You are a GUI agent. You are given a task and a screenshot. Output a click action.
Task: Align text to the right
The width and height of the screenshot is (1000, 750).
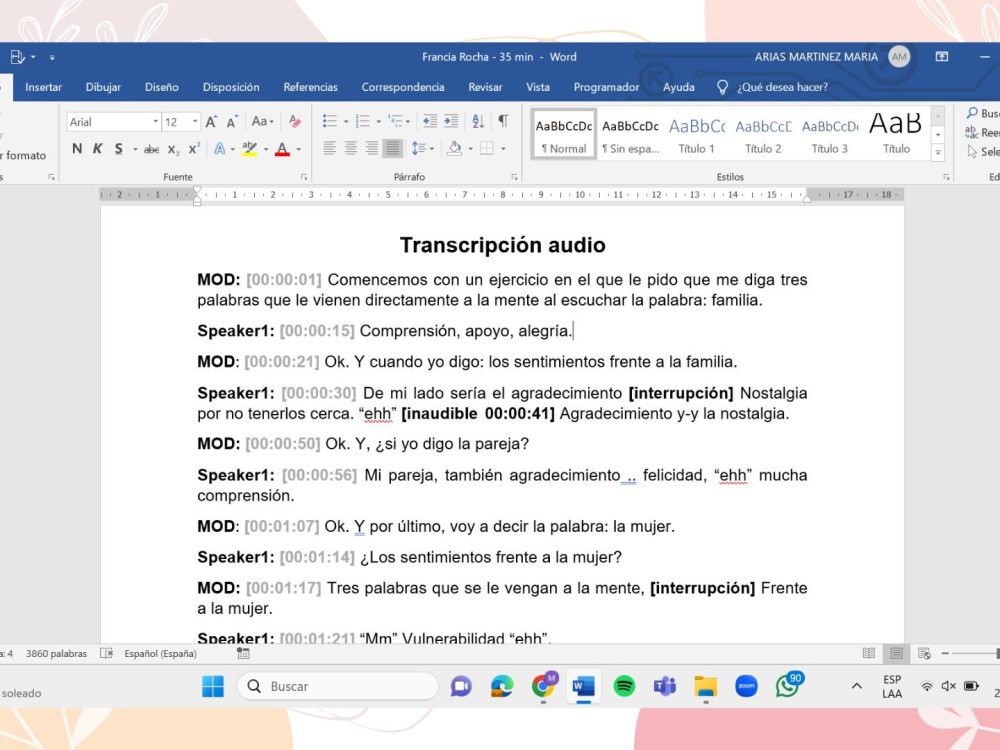tap(372, 149)
